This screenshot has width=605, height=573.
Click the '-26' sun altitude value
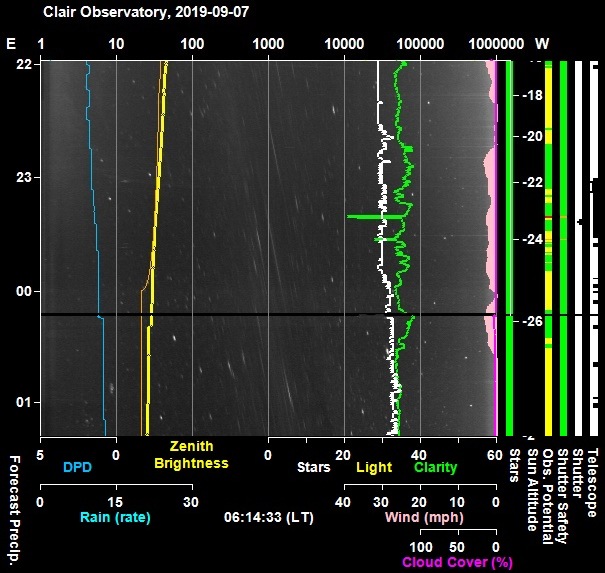(x=532, y=321)
